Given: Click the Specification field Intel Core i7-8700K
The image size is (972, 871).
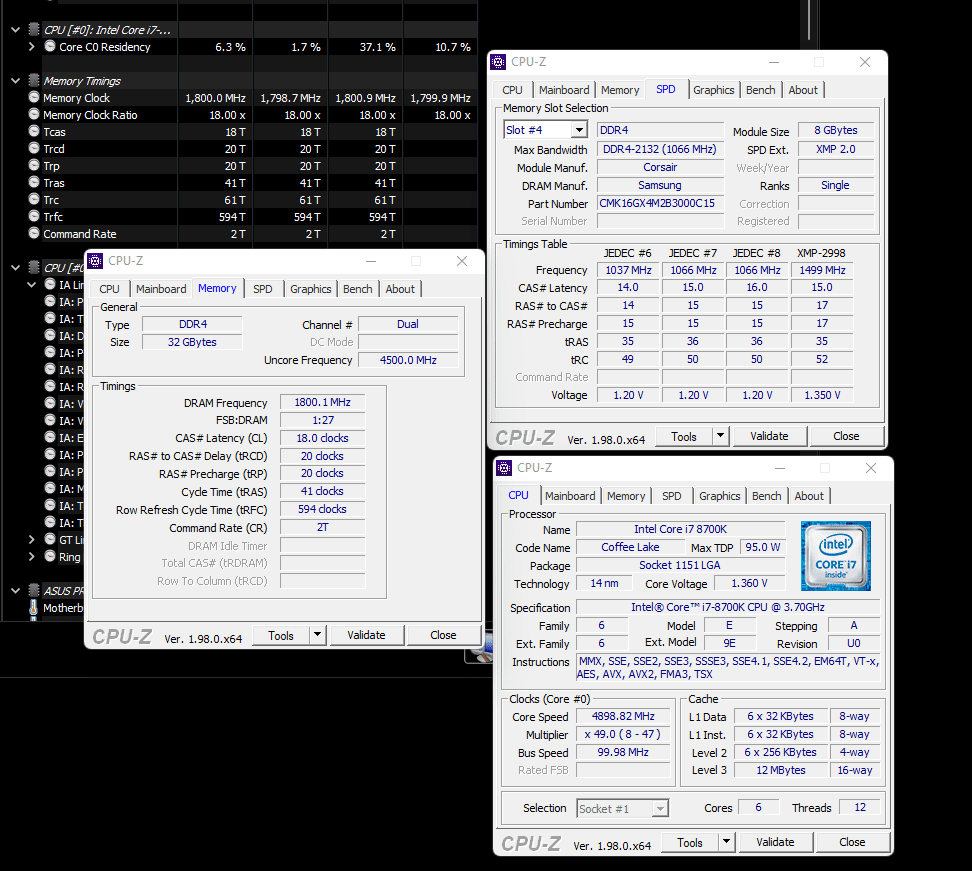Looking at the screenshot, I should 728,607.
